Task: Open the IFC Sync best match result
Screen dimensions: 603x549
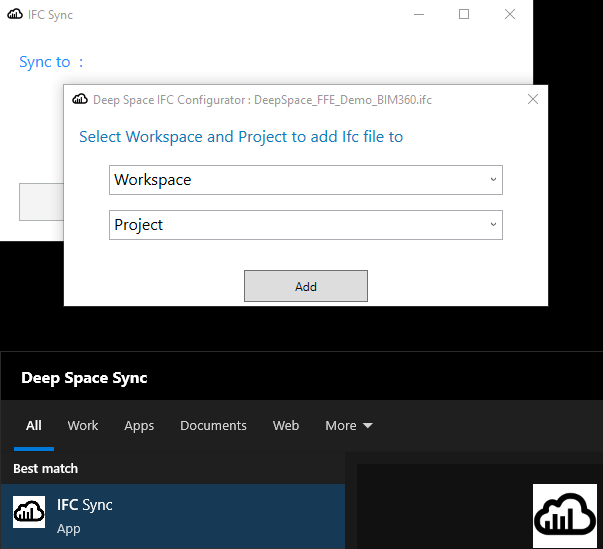Action: [x=173, y=516]
